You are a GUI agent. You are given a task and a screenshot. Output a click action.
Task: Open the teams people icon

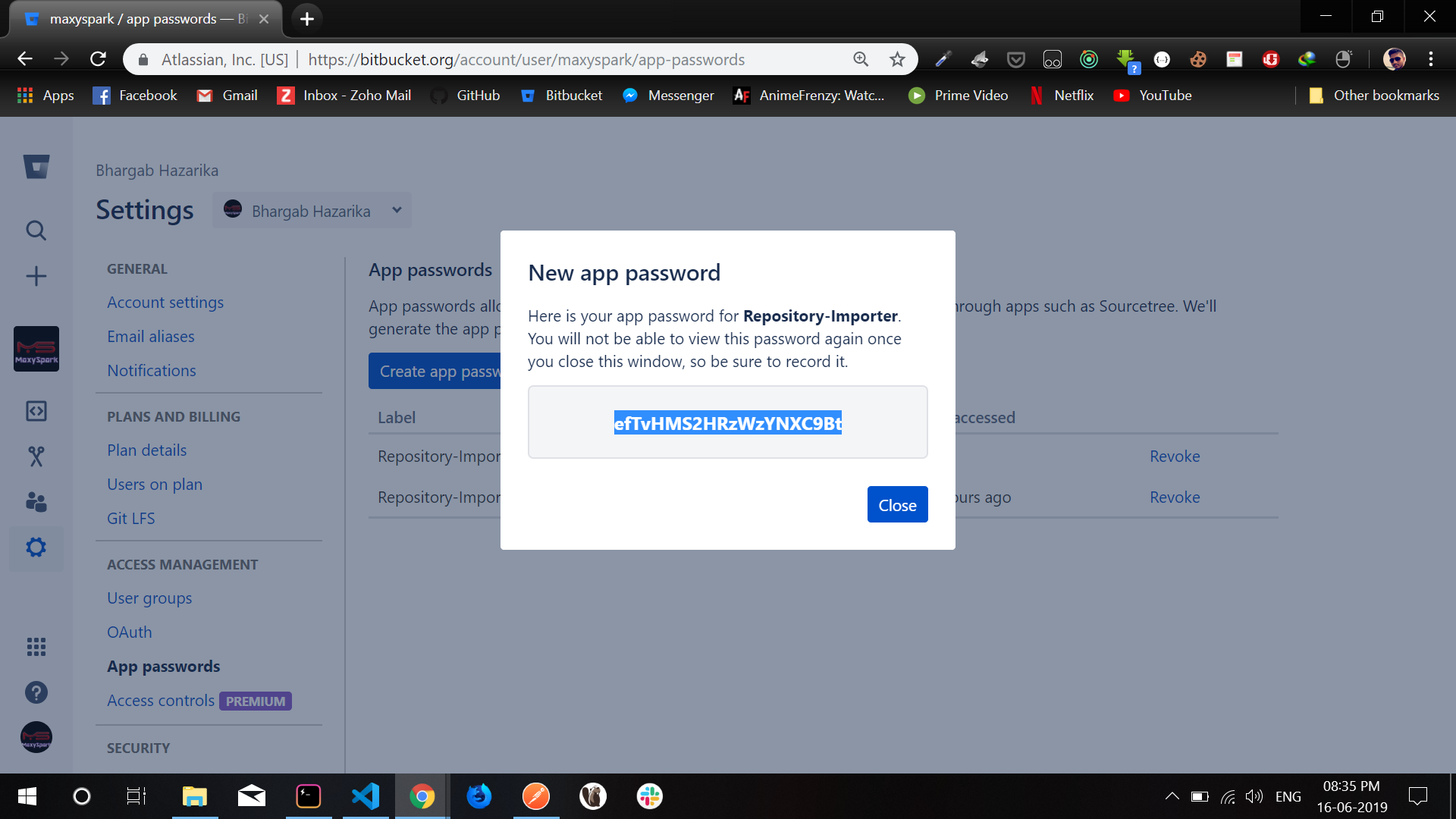pyautogui.click(x=36, y=502)
